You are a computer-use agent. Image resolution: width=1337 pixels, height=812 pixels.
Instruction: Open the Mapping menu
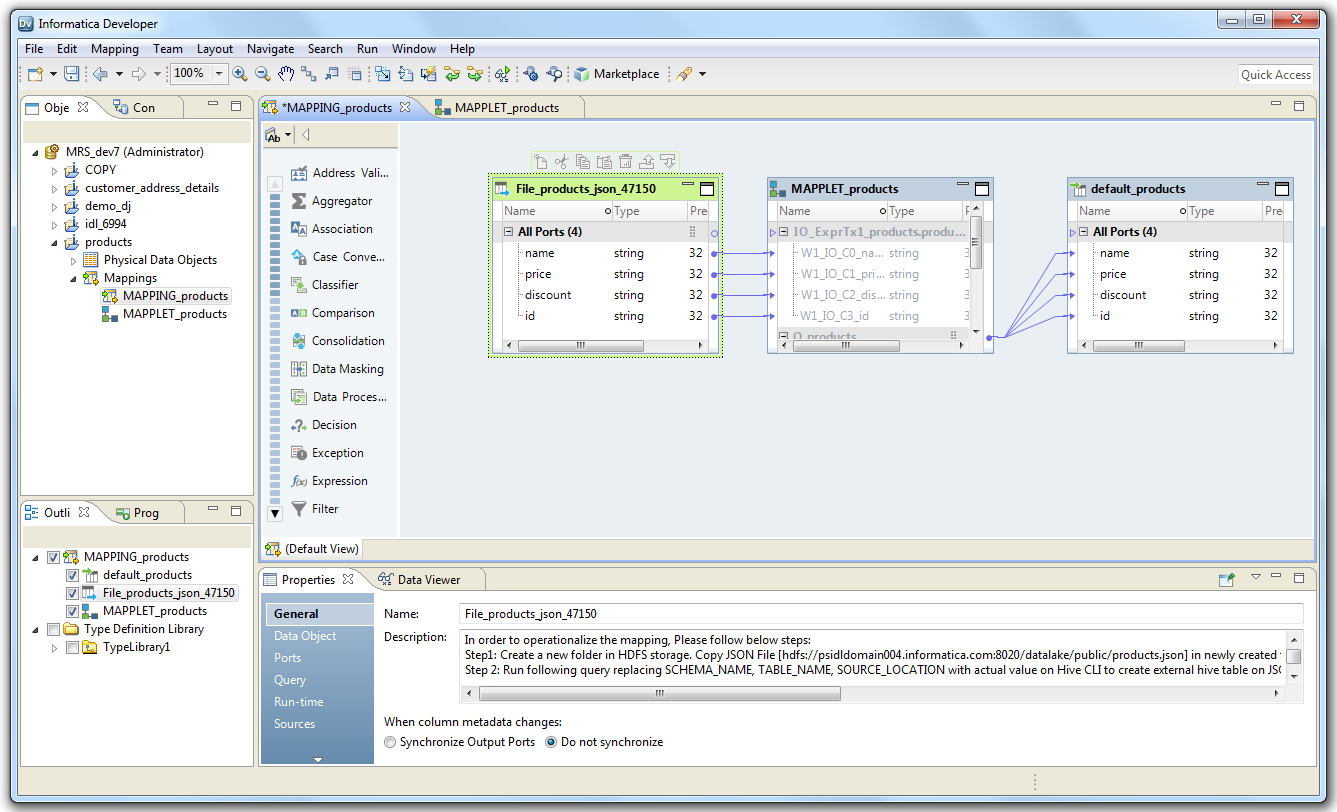(x=115, y=48)
